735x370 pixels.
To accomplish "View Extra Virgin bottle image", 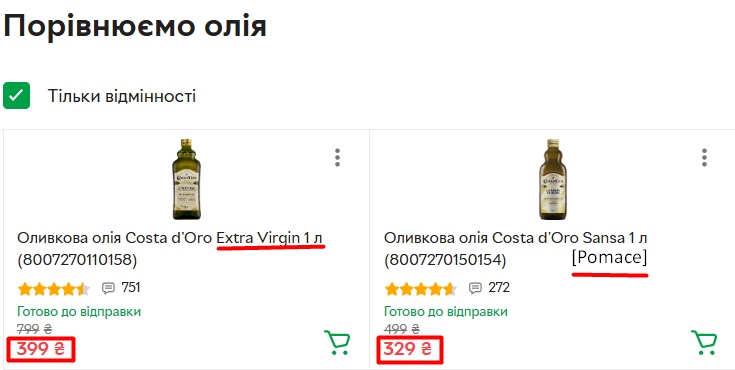I will pyautogui.click(x=187, y=179).
